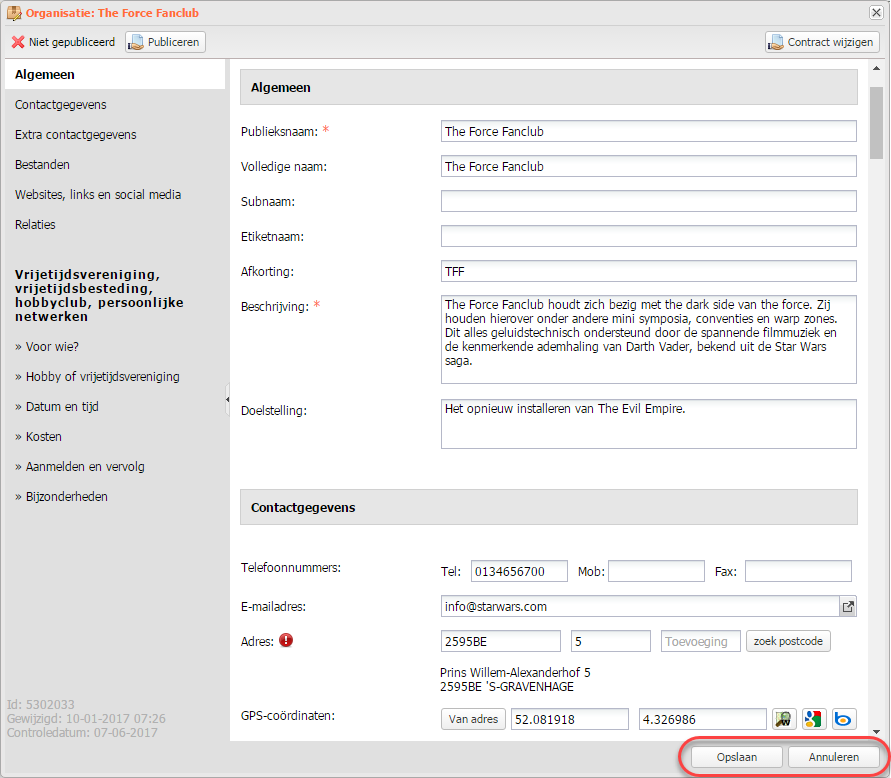Click the organisation icon in the title bar
This screenshot has height=778, width=891.
coord(14,13)
